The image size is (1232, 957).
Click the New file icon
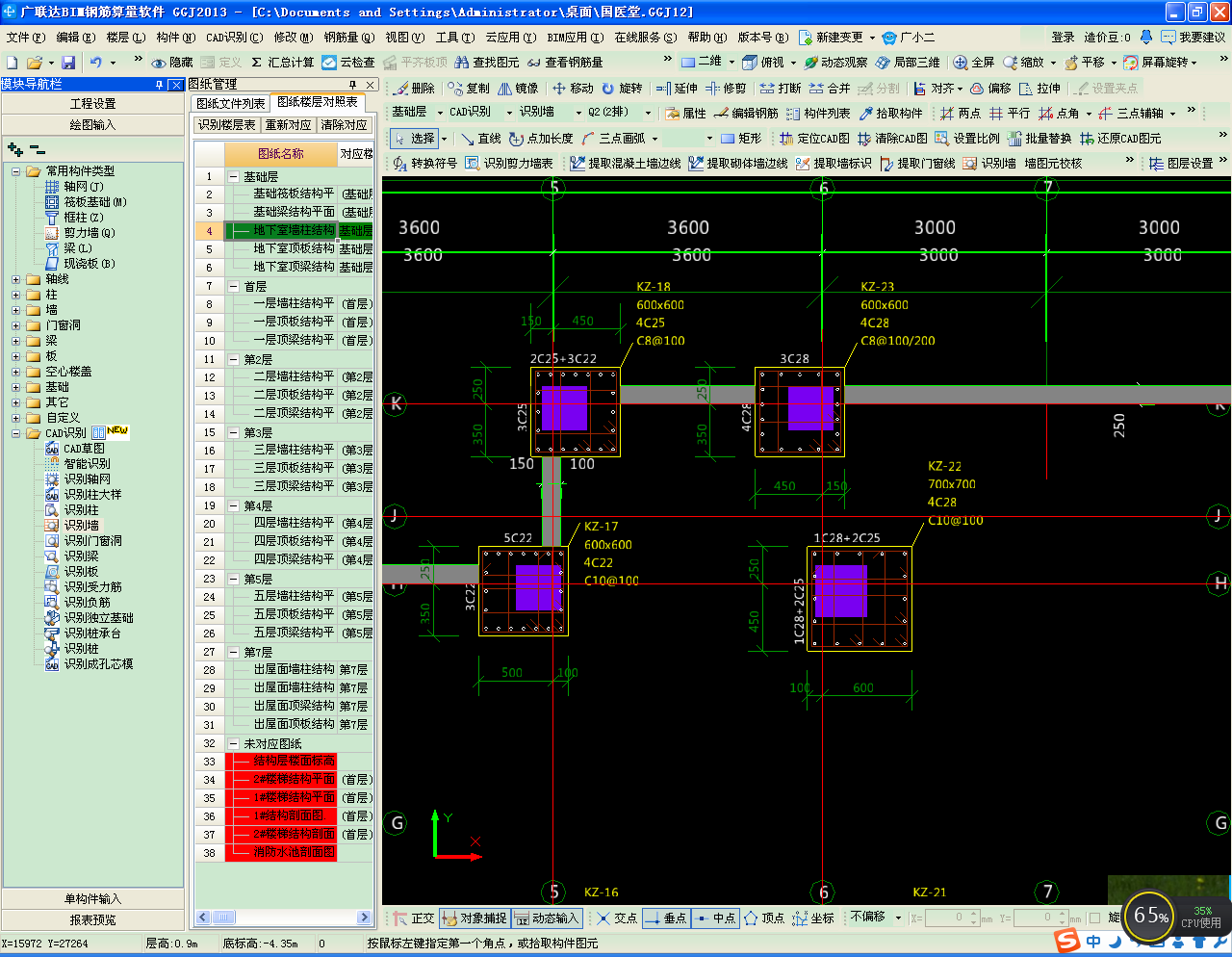(12, 62)
